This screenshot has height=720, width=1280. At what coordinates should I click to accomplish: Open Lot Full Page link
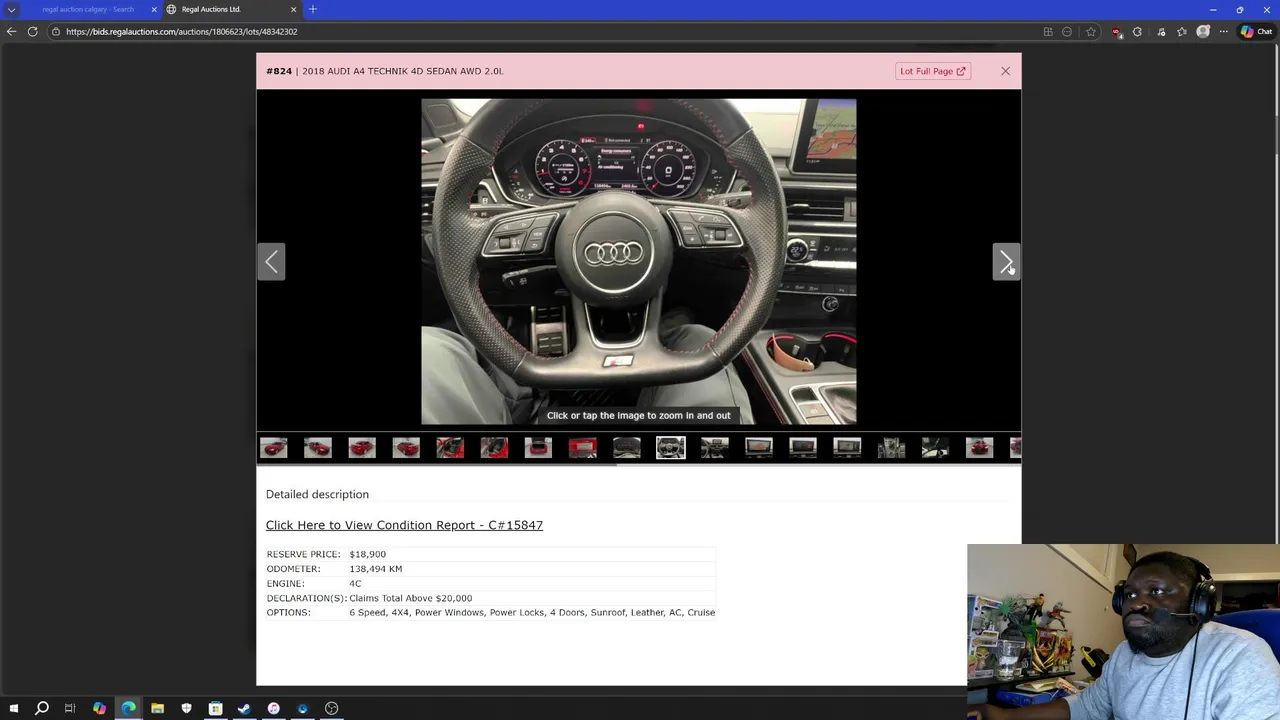pos(932,71)
